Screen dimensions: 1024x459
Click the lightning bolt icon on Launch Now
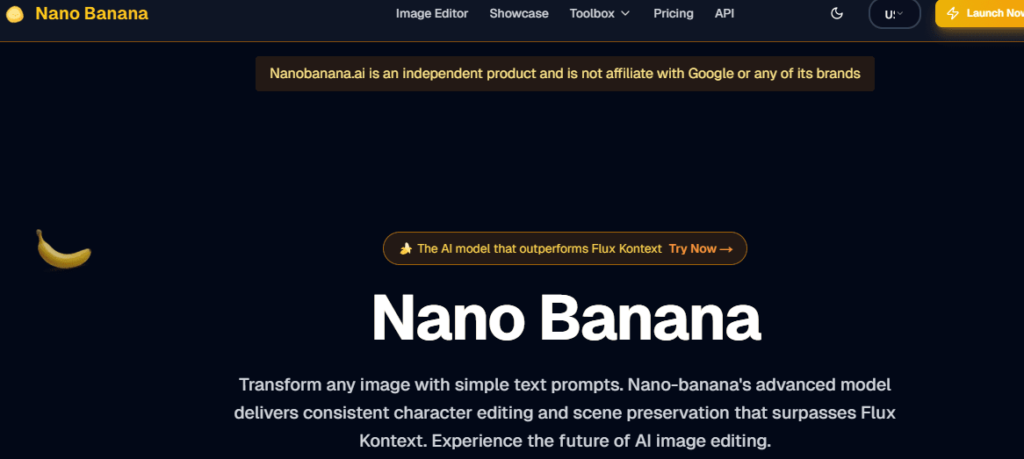(952, 14)
